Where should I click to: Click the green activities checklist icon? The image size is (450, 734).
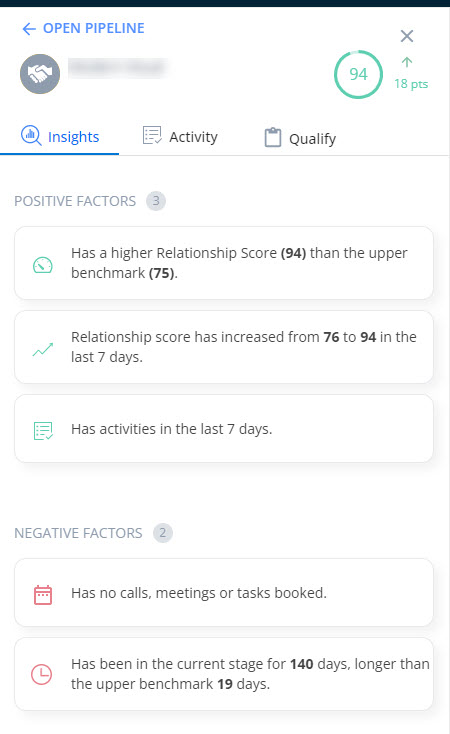43,431
